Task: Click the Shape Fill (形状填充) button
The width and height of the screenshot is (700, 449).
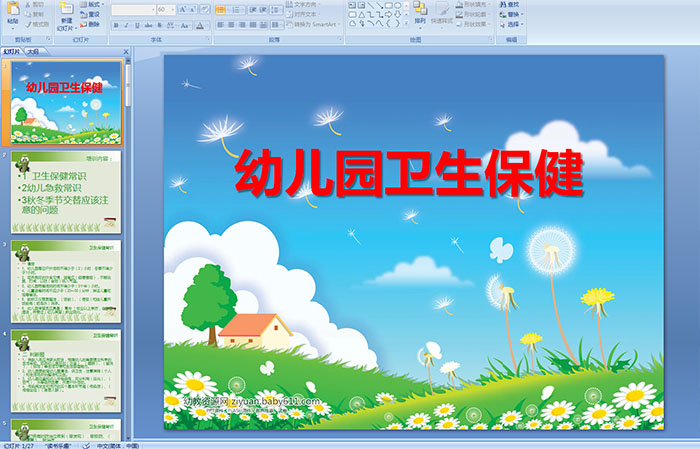Action: [473, 4]
